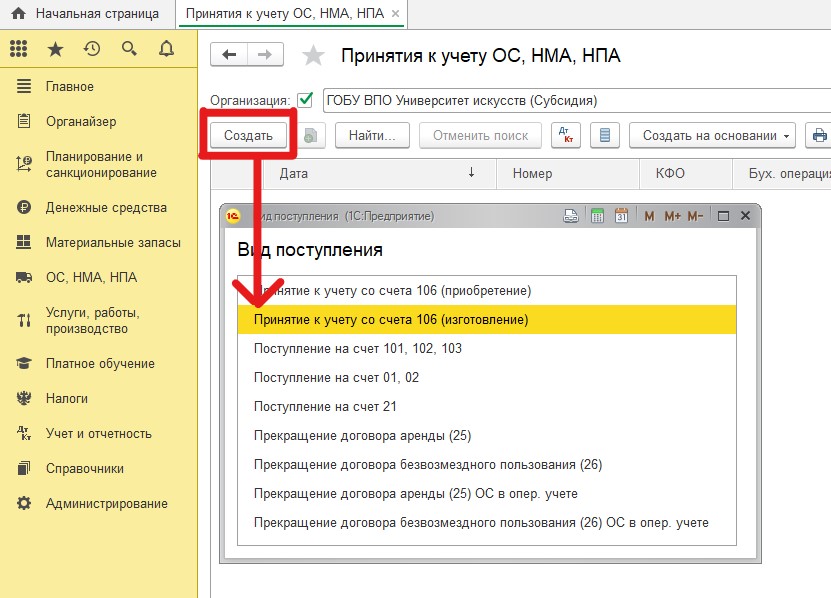
Task: Click the Налоги eagle icon
Action: click(23, 398)
